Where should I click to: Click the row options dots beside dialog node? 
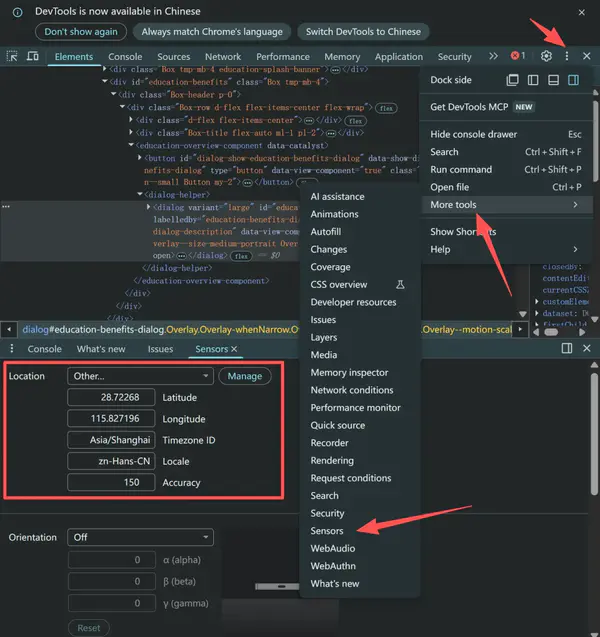6,206
